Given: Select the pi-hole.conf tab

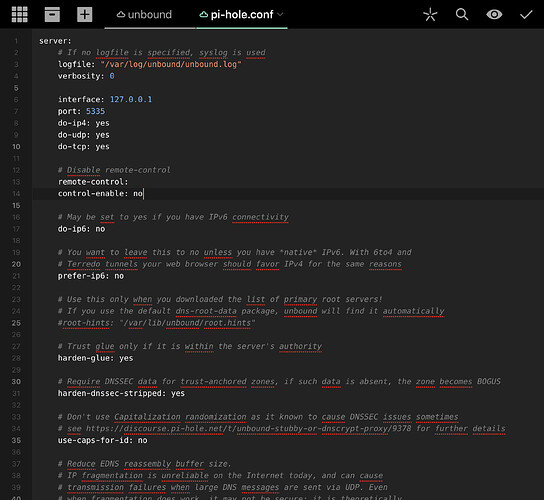Looking at the screenshot, I should tap(241, 15).
